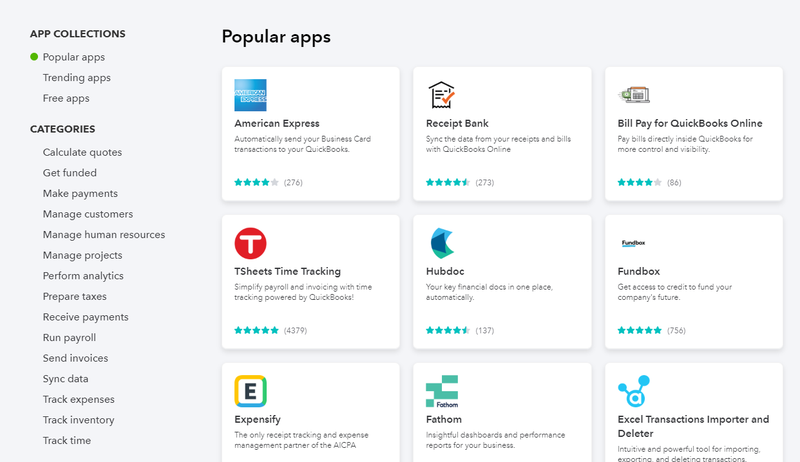Click the Bill Pay for QuickBooks Online logo

(634, 95)
